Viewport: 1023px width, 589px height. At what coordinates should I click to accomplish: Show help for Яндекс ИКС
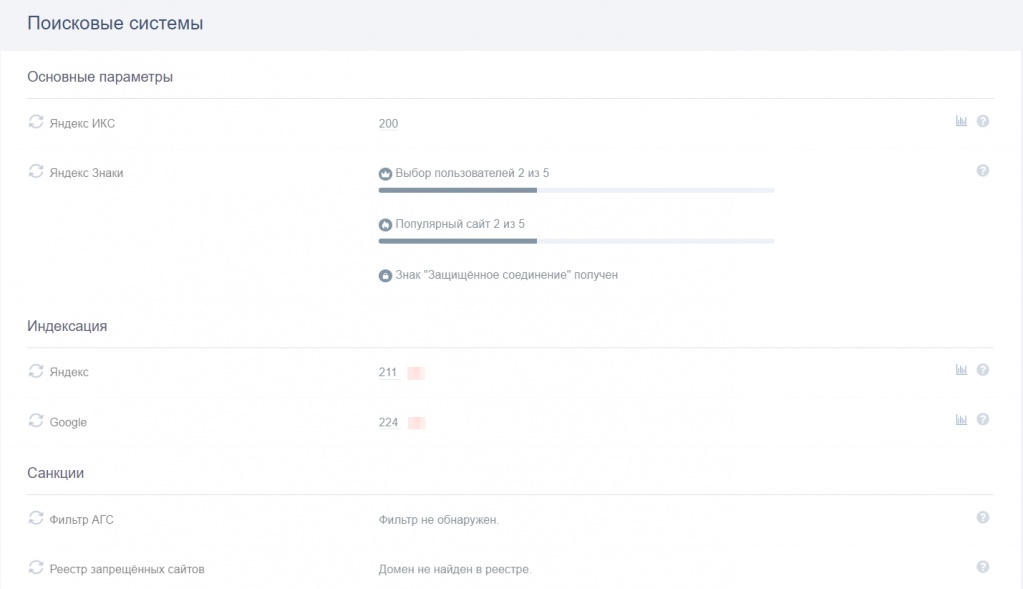(983, 122)
